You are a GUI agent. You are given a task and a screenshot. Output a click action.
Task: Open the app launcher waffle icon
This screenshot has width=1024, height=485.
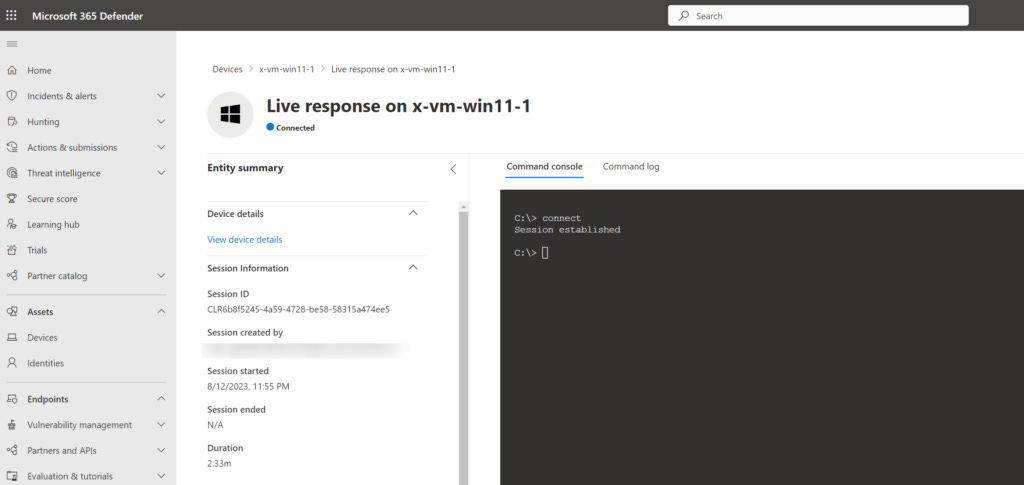11,16
